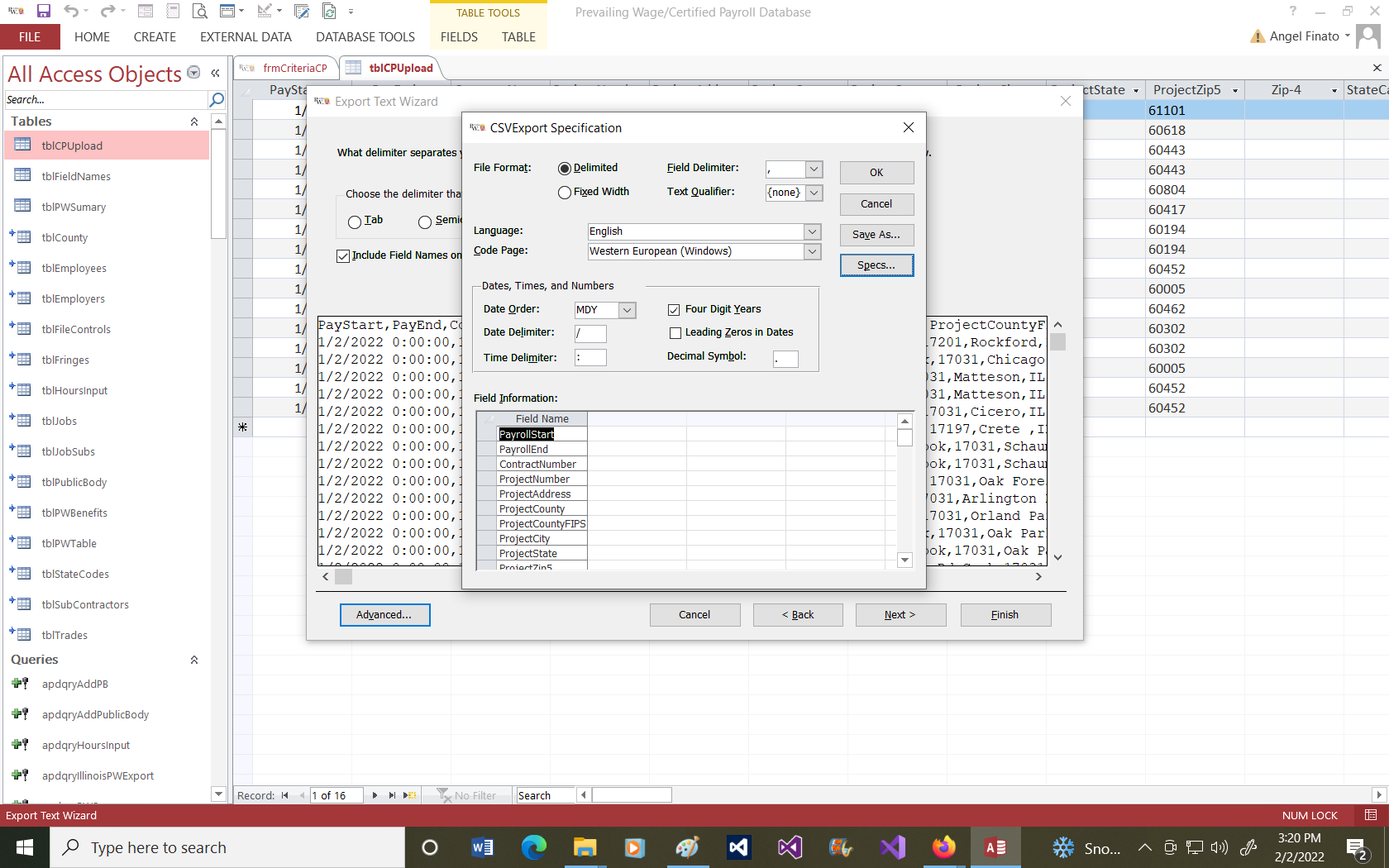Open the DATABASE TOOLS ribbon tab

[x=365, y=37]
